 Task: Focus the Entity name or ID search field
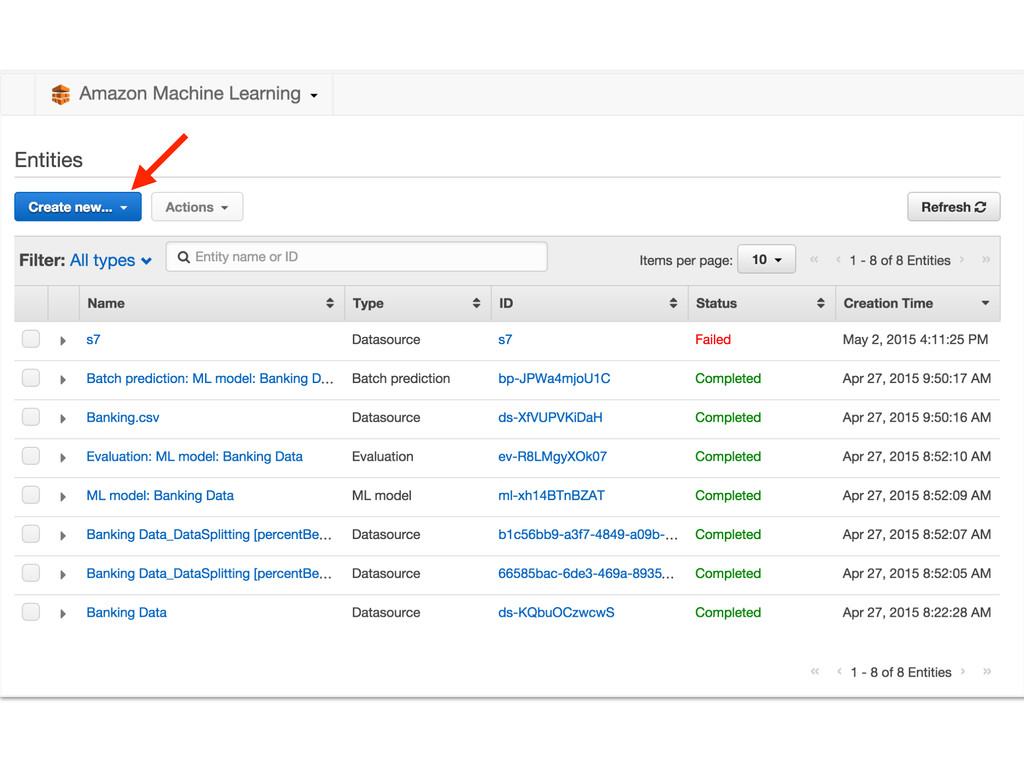[357, 257]
